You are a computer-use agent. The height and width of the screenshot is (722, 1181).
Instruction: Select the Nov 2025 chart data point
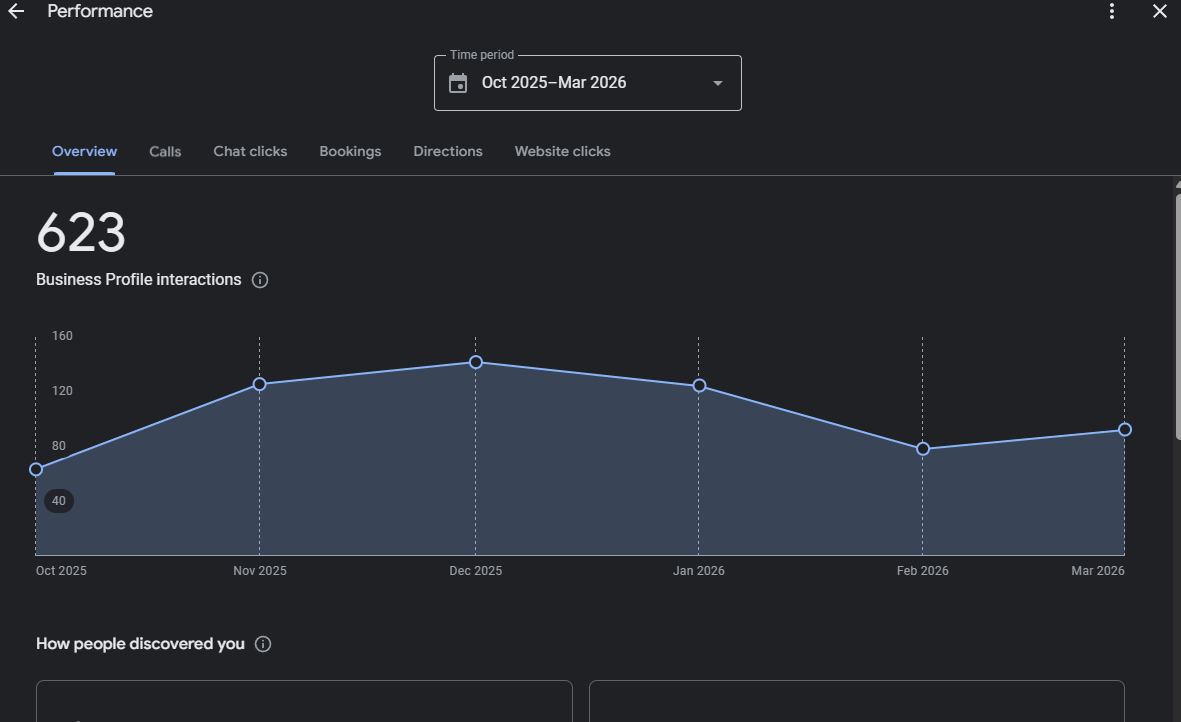click(259, 384)
